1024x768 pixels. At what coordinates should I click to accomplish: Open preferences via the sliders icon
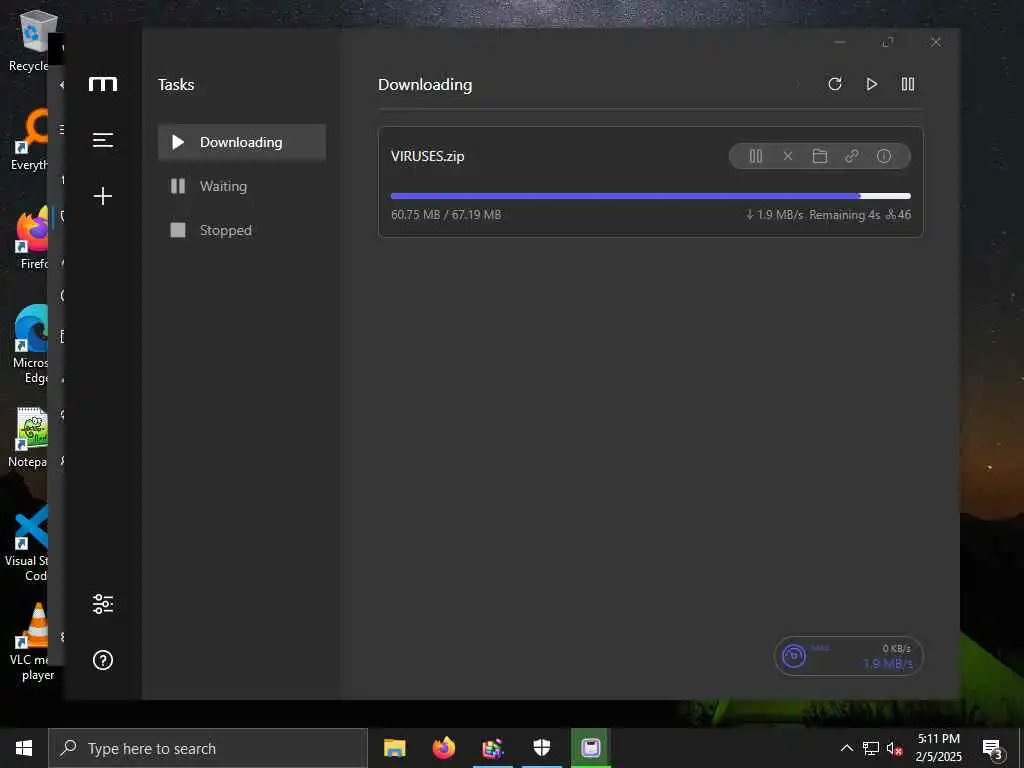click(103, 604)
